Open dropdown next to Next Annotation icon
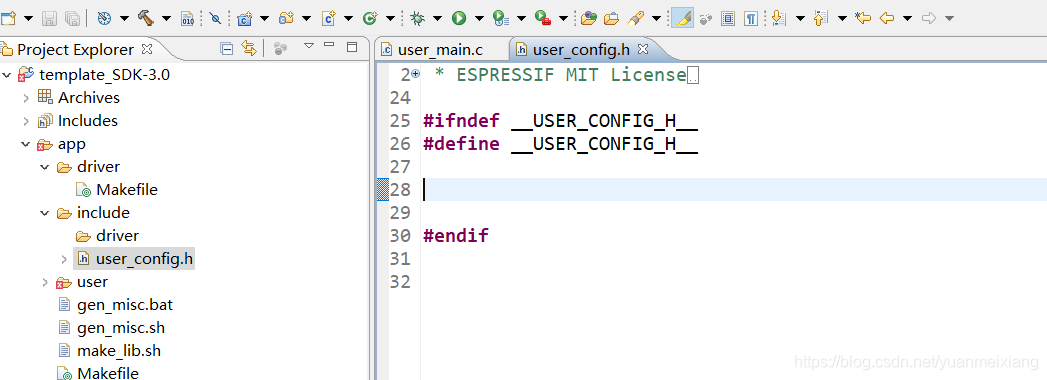The image size is (1047, 380). (800, 18)
